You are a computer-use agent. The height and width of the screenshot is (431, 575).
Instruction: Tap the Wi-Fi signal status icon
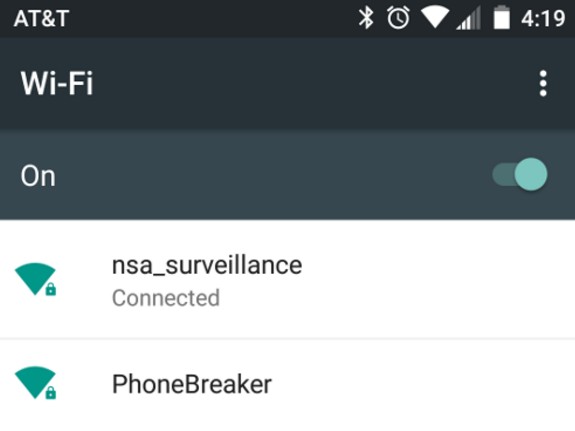pyautogui.click(x=435, y=18)
